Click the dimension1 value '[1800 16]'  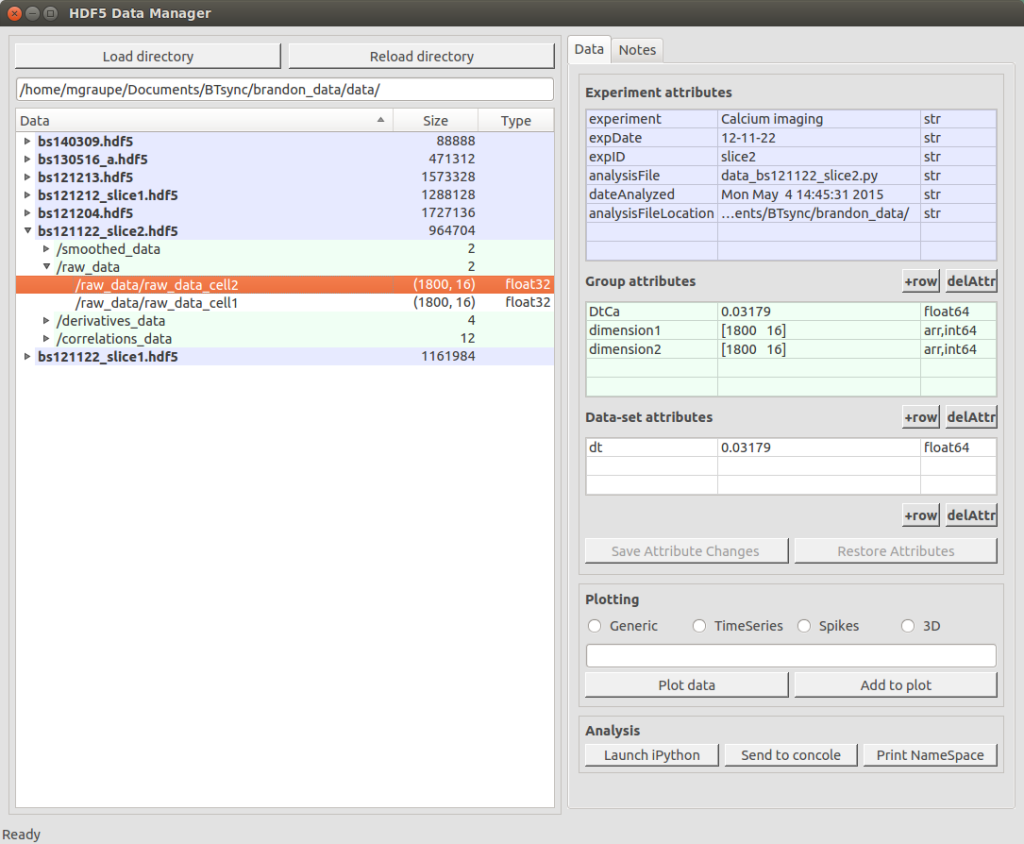pos(819,331)
